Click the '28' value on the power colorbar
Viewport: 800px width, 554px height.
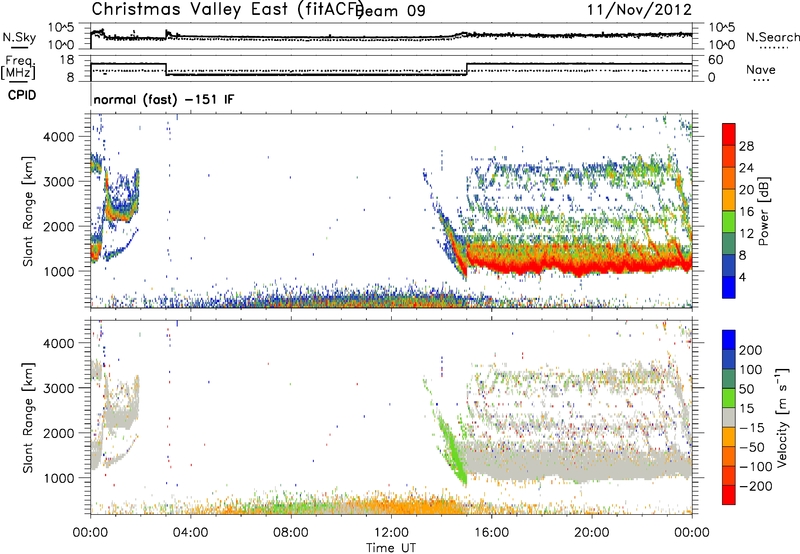click(746, 146)
